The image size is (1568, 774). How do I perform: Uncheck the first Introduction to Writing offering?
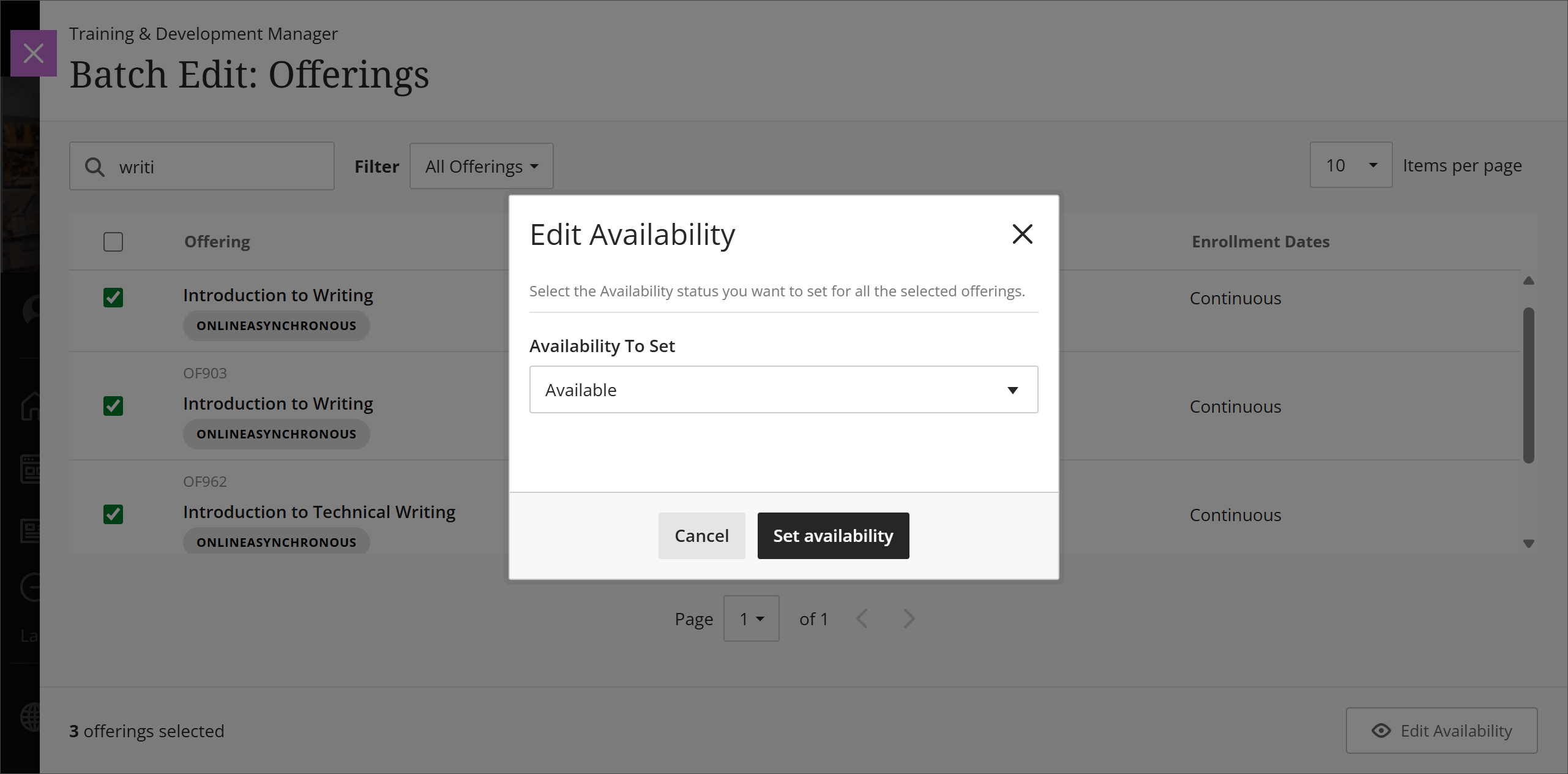pos(114,298)
